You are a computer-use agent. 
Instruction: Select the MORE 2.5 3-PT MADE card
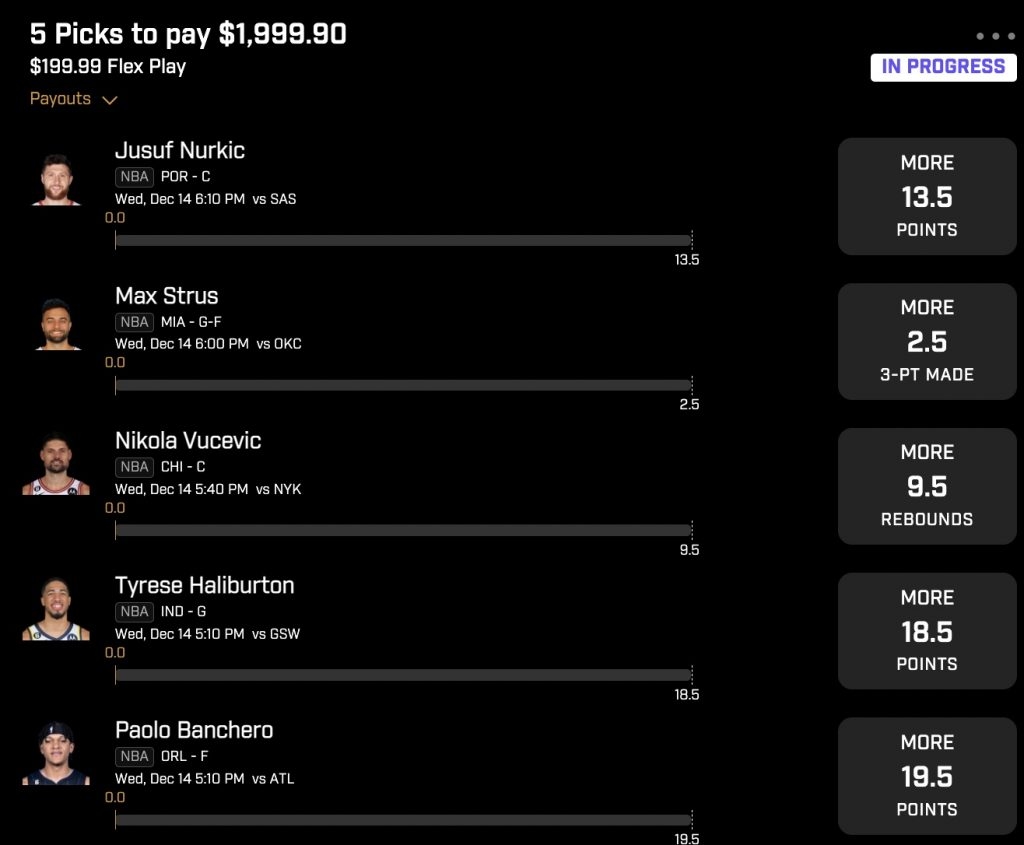click(927, 341)
